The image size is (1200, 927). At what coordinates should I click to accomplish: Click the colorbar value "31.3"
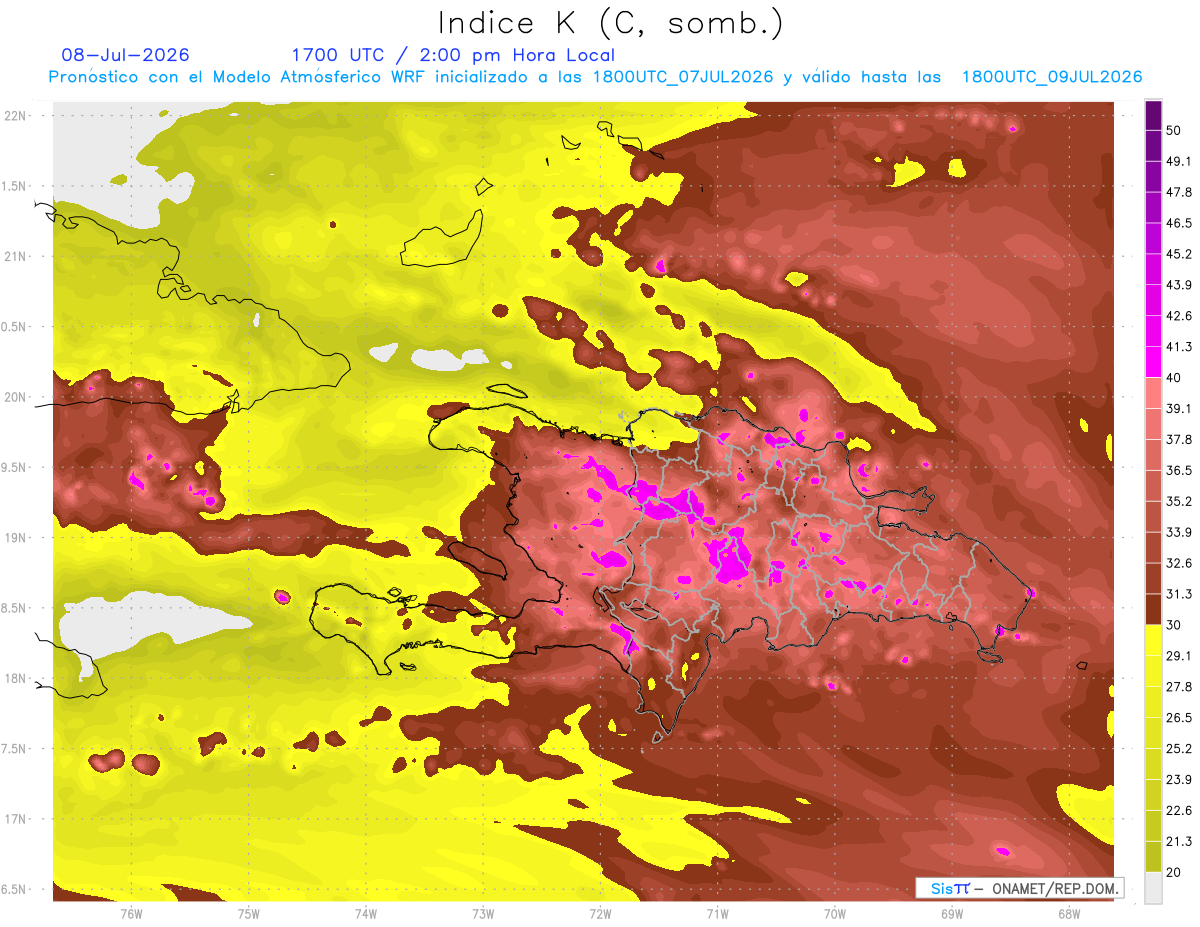[1178, 594]
